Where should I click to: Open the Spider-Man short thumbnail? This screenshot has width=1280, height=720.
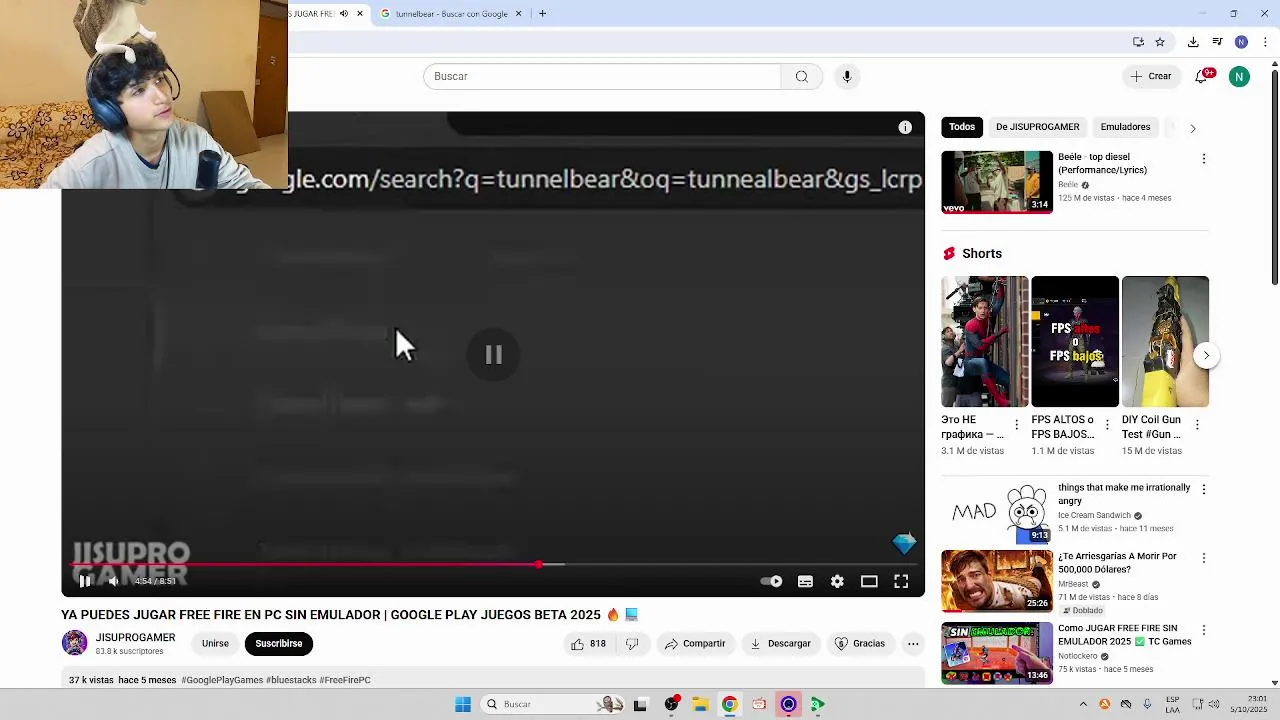pos(984,341)
